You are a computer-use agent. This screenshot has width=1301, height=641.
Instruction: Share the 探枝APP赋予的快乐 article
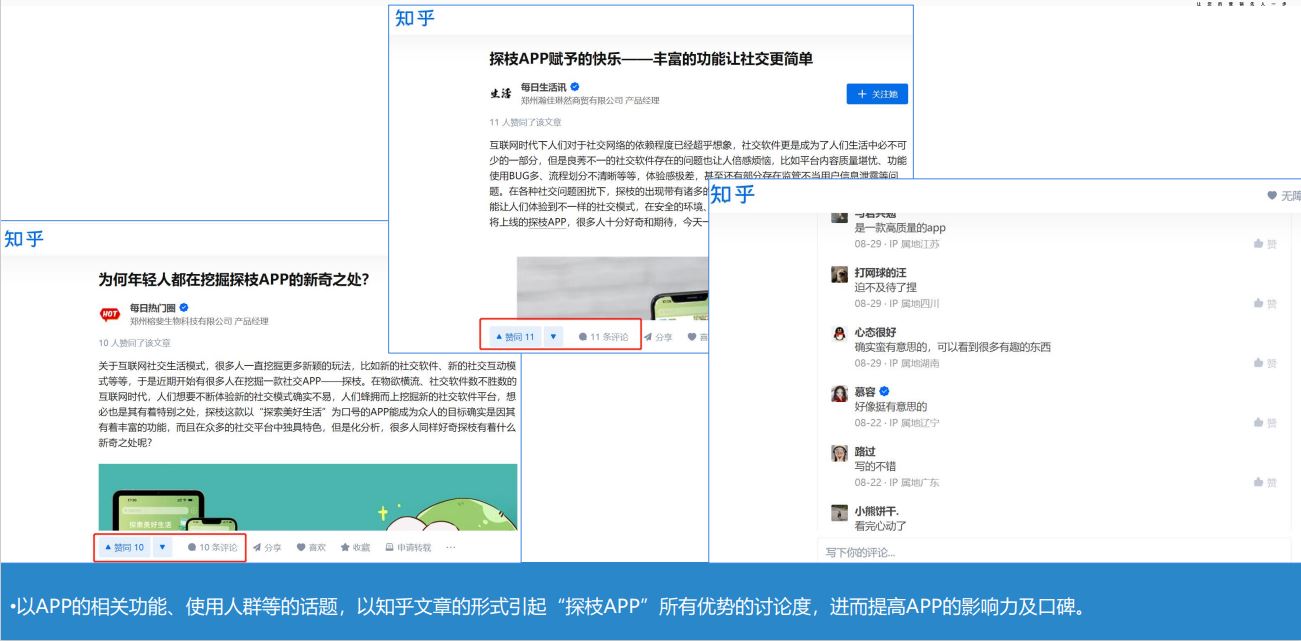(x=658, y=337)
